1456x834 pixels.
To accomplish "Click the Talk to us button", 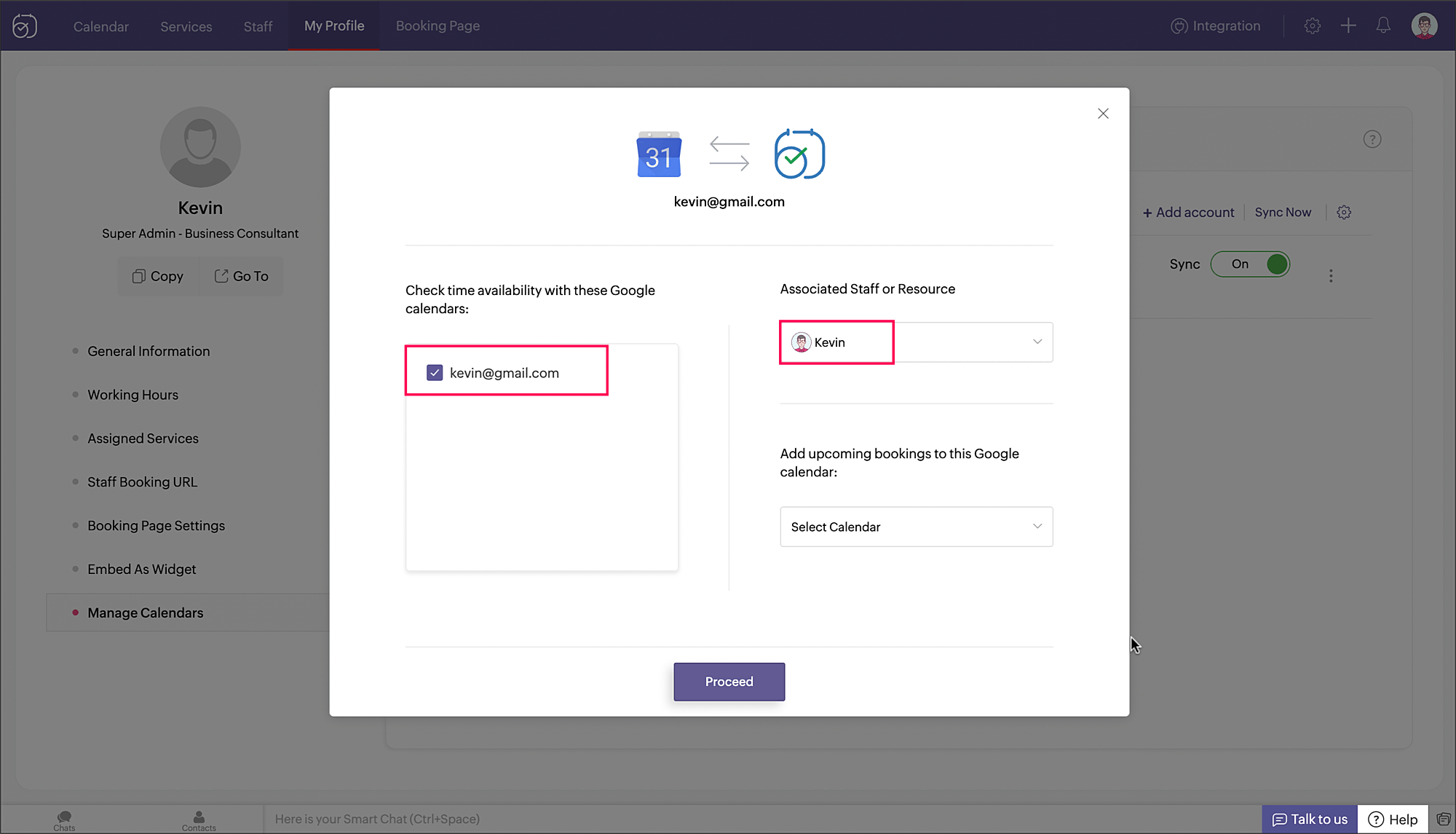I will (x=1310, y=819).
